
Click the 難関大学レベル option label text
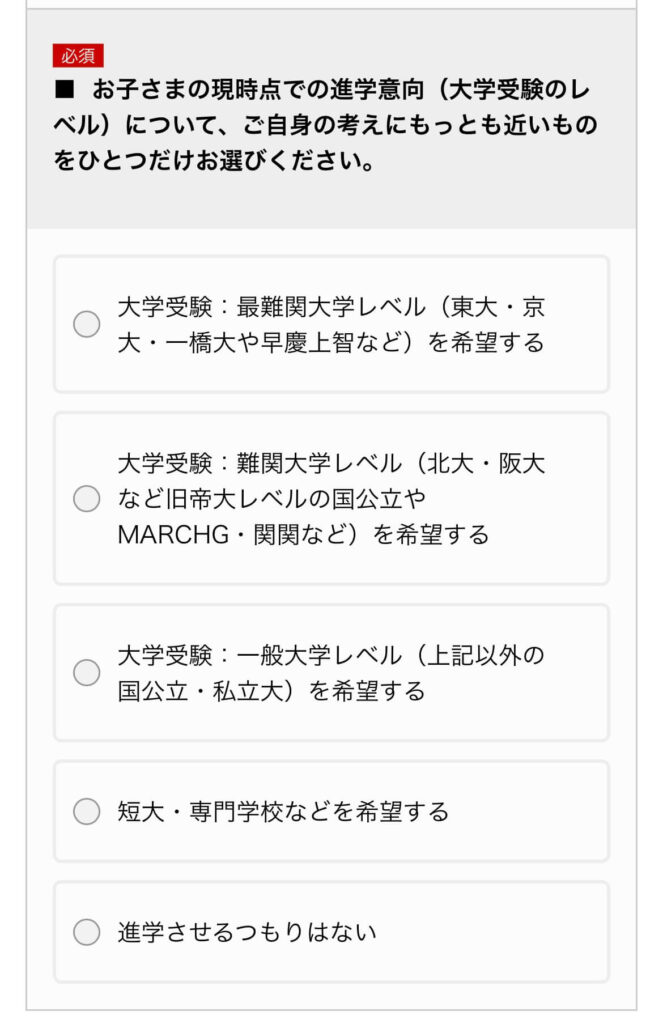(x=330, y=498)
